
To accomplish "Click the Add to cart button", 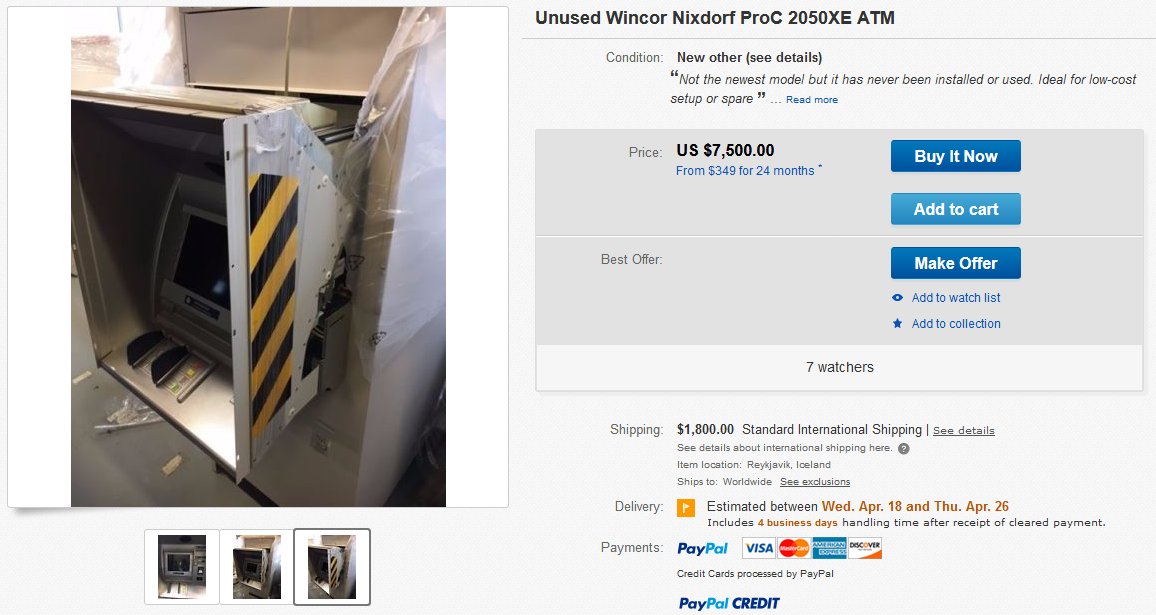I will (955, 209).
